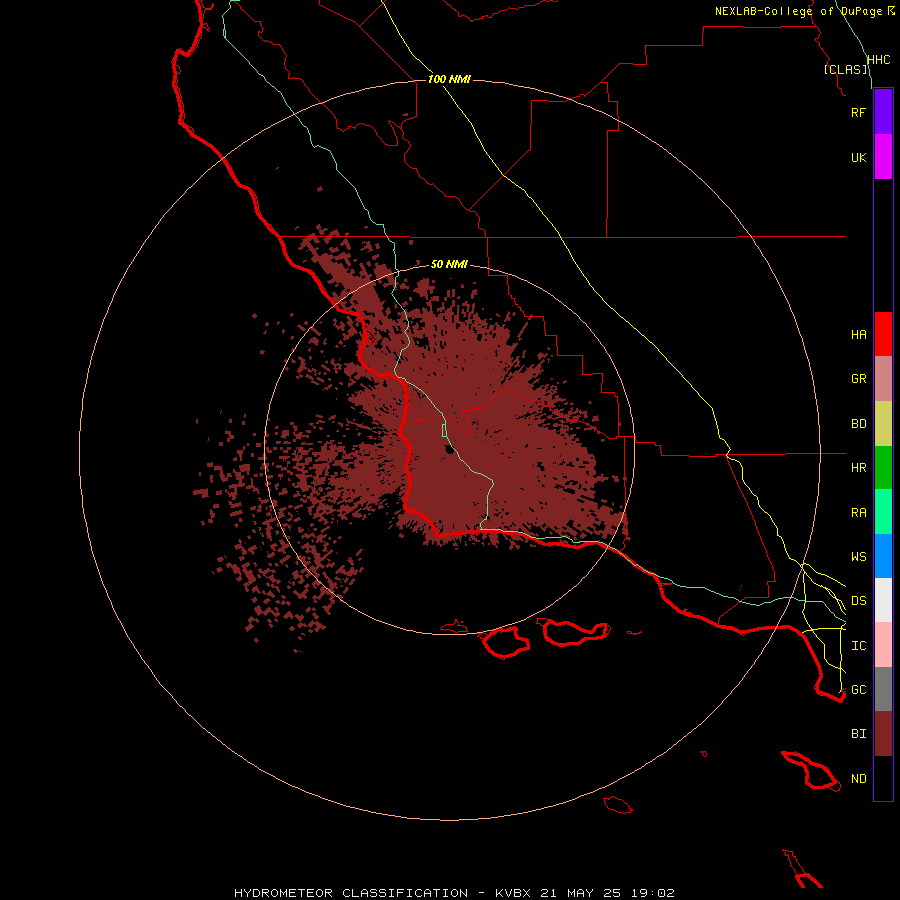Click the WS legend label
This screenshot has width=900, height=900.
[858, 557]
